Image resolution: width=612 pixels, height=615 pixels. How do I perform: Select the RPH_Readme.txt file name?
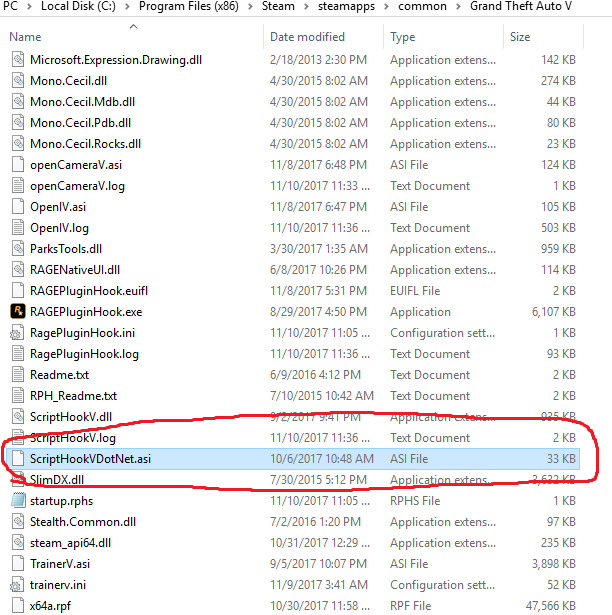[74, 396]
